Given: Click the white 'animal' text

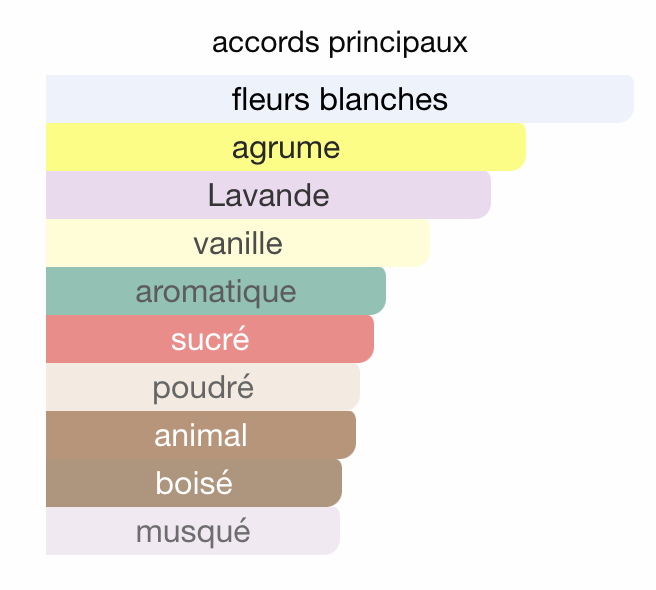Looking at the screenshot, I should tap(201, 435).
